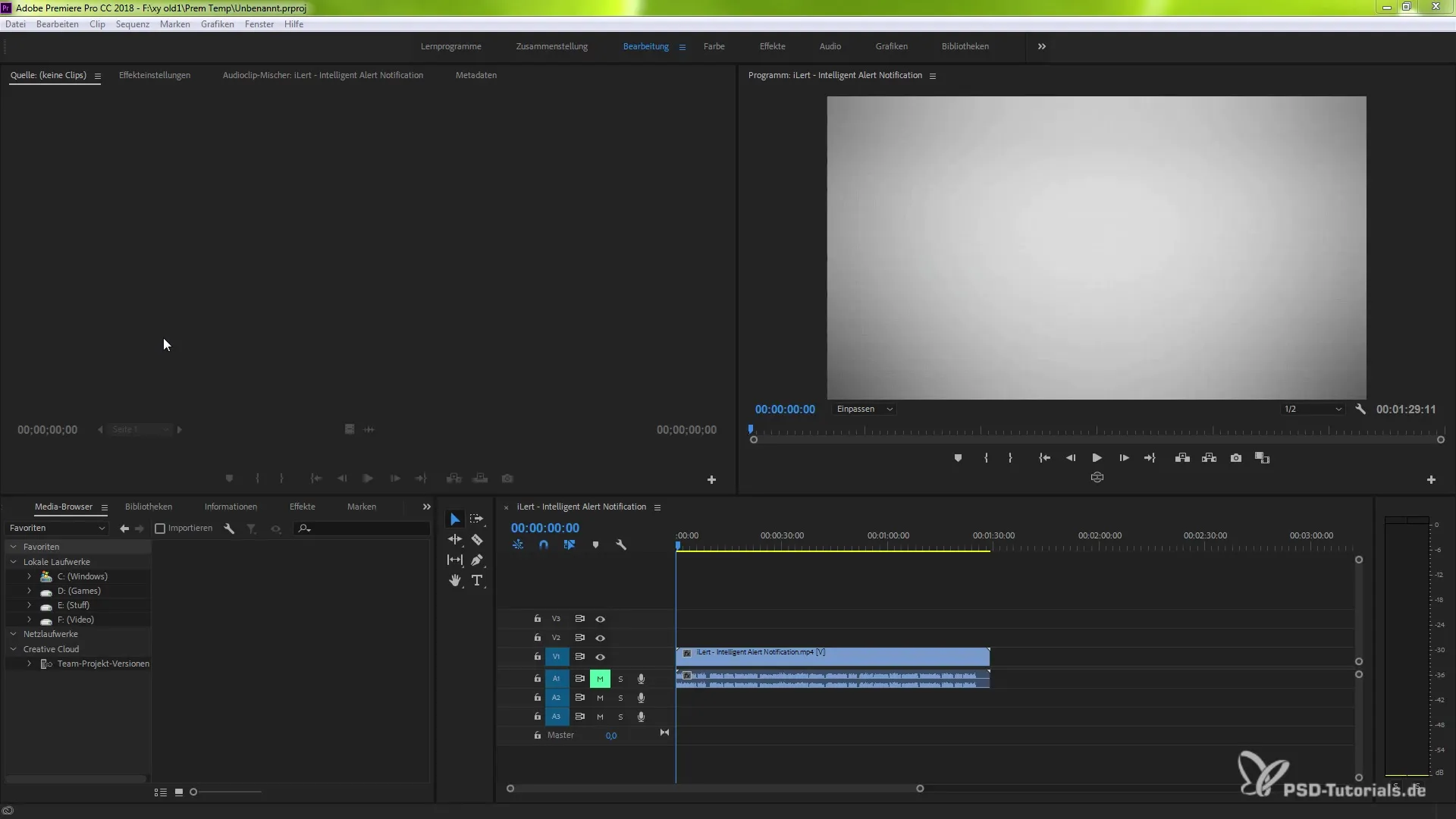The height and width of the screenshot is (819, 1456).
Task: Open Media Browser settings wrench
Action: coord(229,529)
